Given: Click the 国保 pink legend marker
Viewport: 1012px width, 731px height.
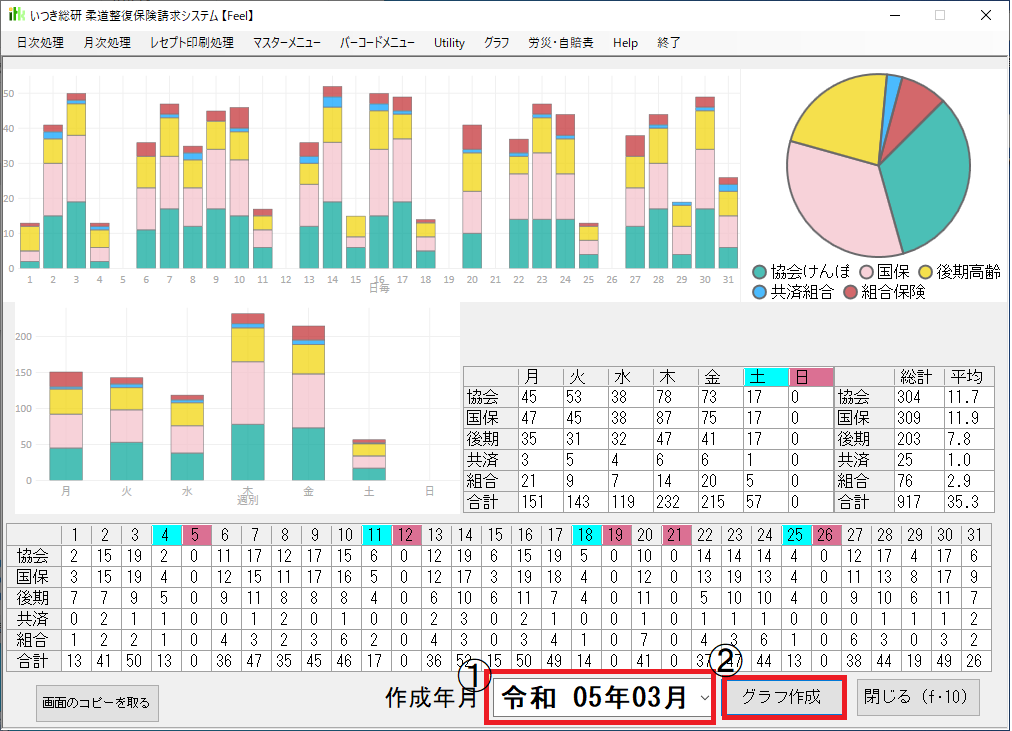Looking at the screenshot, I should [x=864, y=272].
